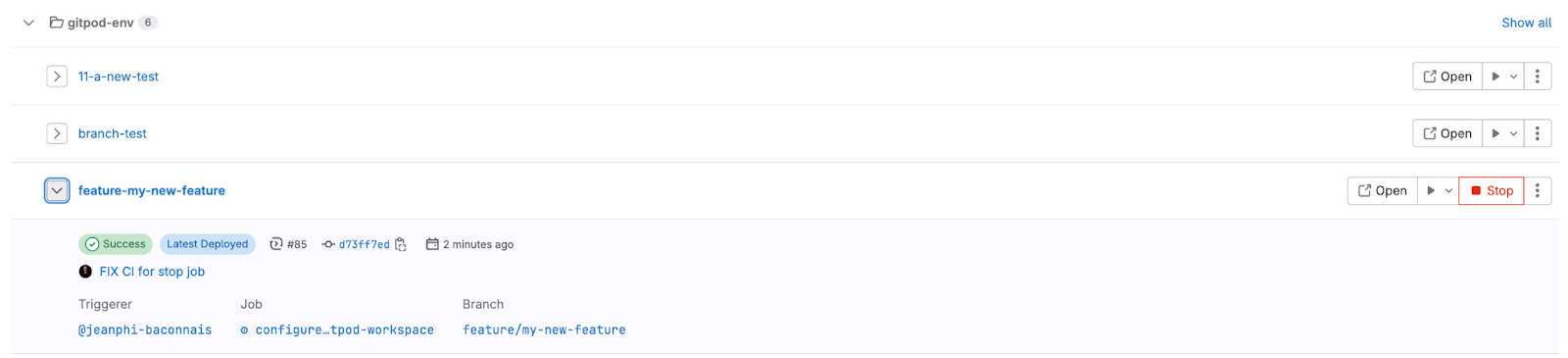Expand the branch-test environment row

57,133
